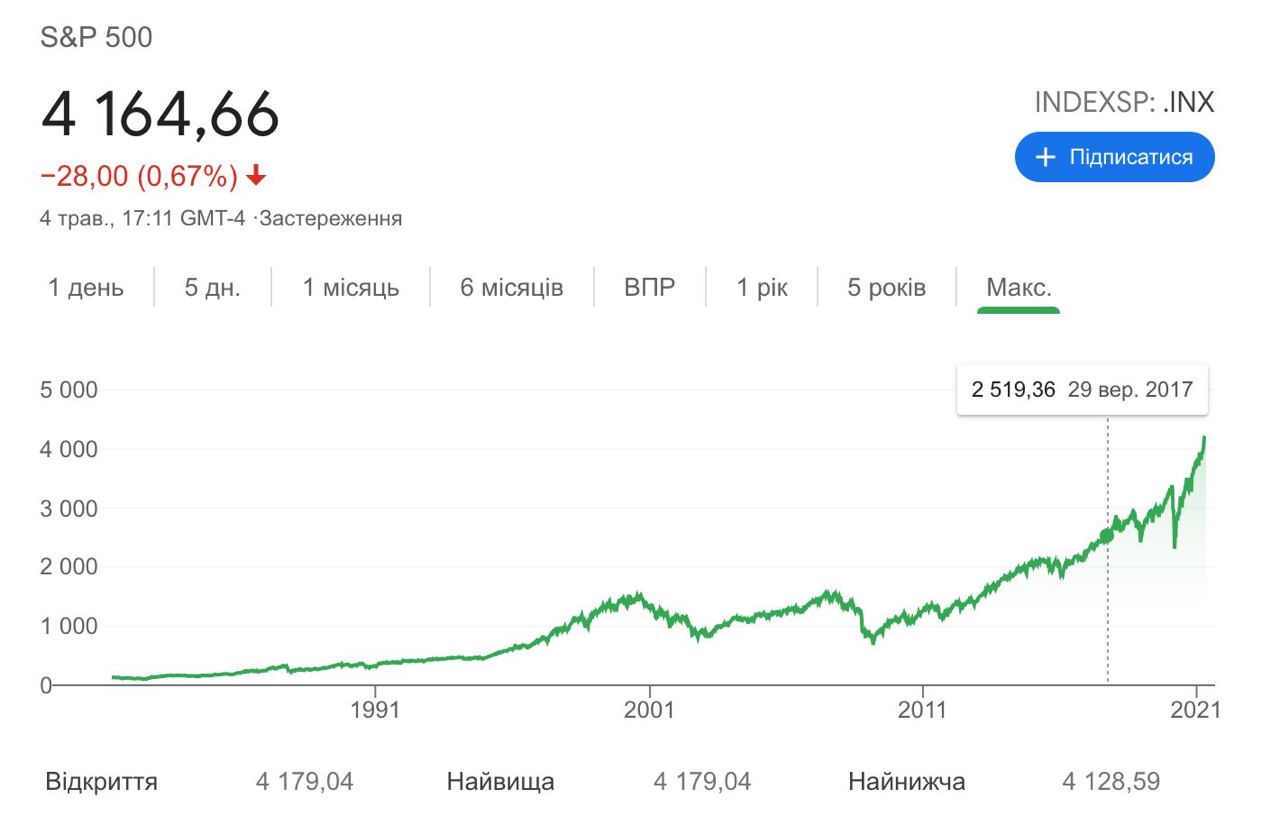Click the 2 519,36 tooltip box
1280x826 pixels.
pyautogui.click(x=1082, y=389)
